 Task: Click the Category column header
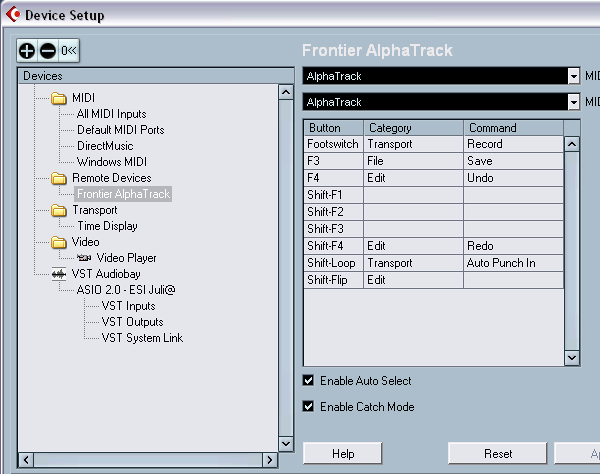point(413,128)
